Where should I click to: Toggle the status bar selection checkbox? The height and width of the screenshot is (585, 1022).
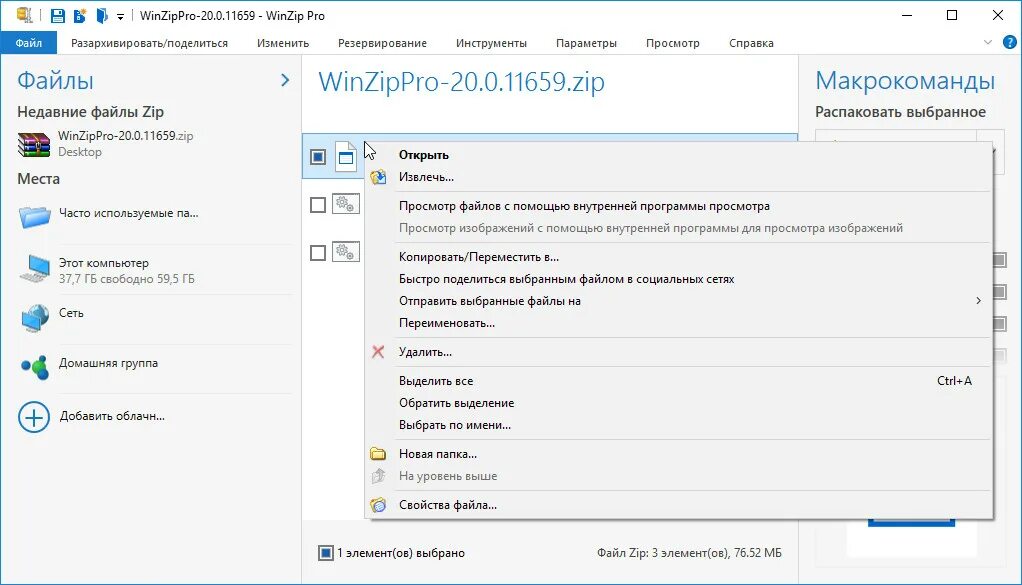(325, 553)
